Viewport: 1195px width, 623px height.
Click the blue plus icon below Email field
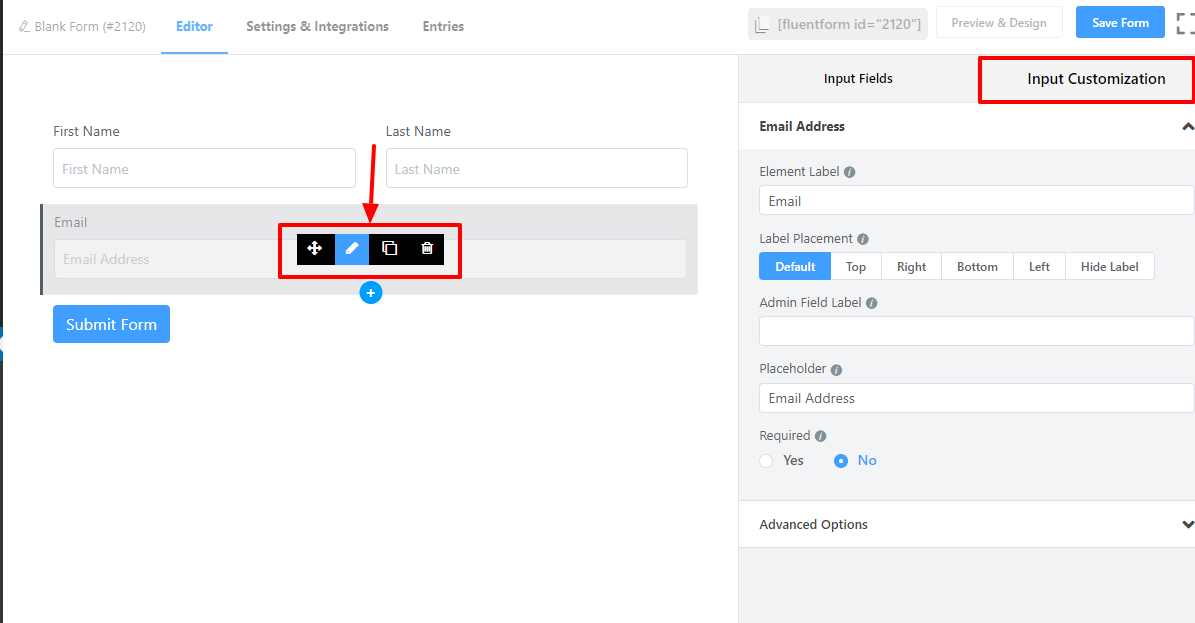(371, 293)
